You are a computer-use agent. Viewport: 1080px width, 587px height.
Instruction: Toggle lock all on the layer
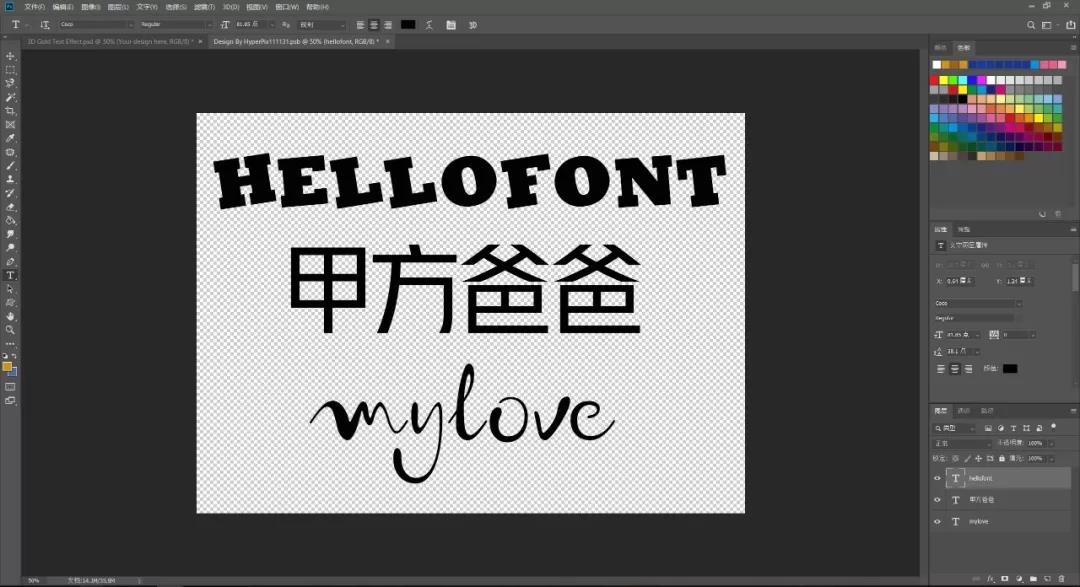pos(1002,458)
